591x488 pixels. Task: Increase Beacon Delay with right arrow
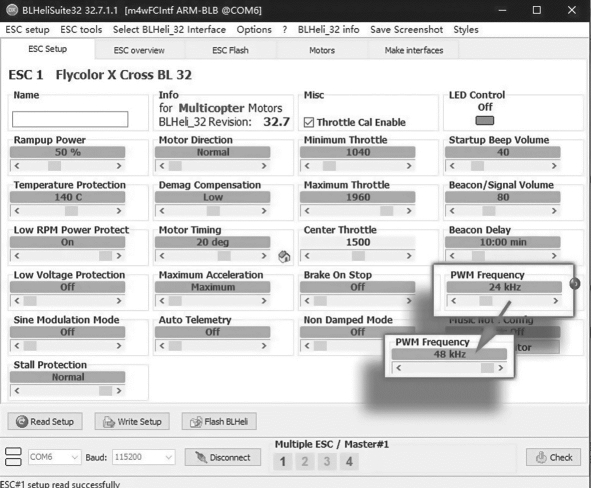pyautogui.click(x=554, y=255)
